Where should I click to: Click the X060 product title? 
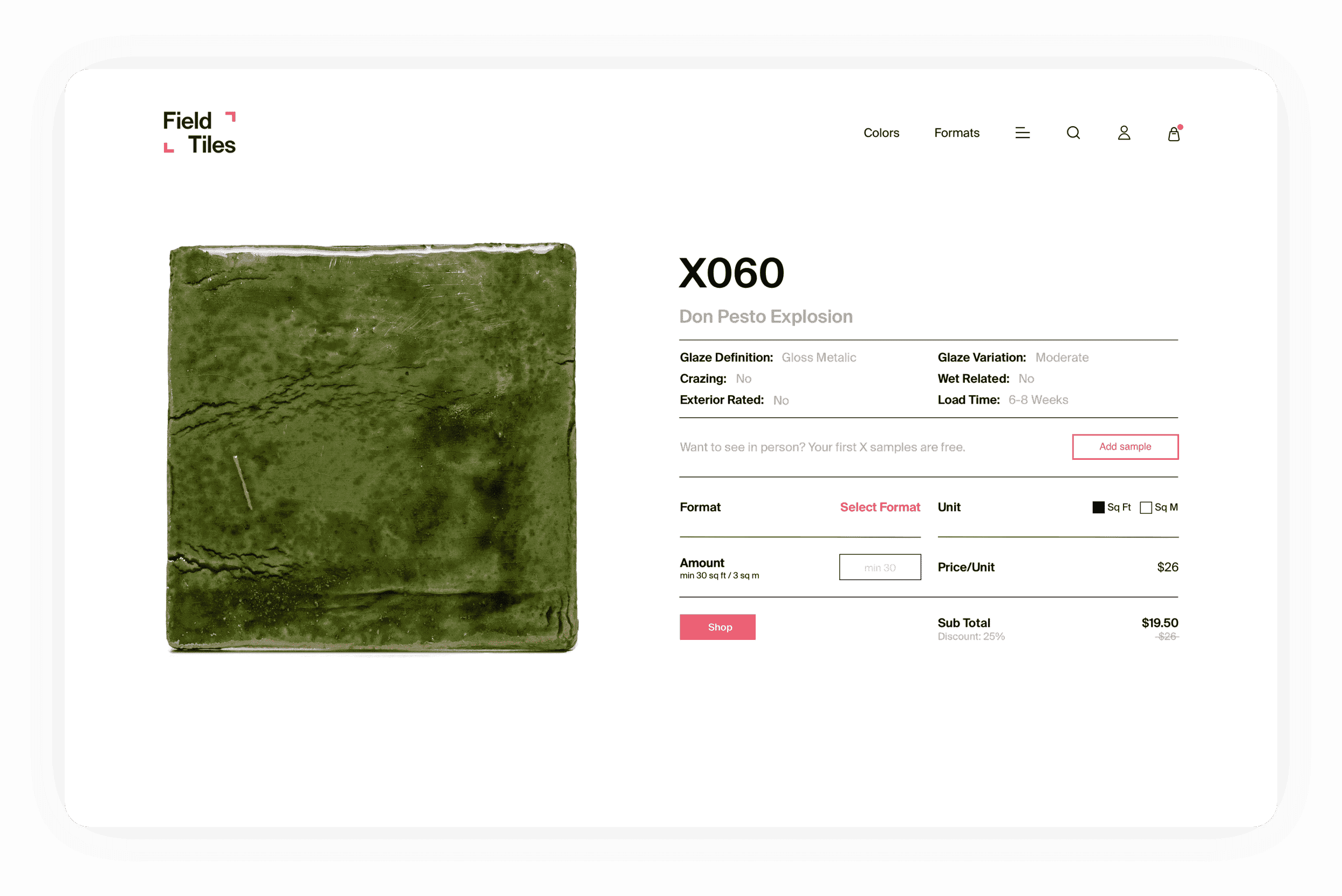(x=731, y=273)
